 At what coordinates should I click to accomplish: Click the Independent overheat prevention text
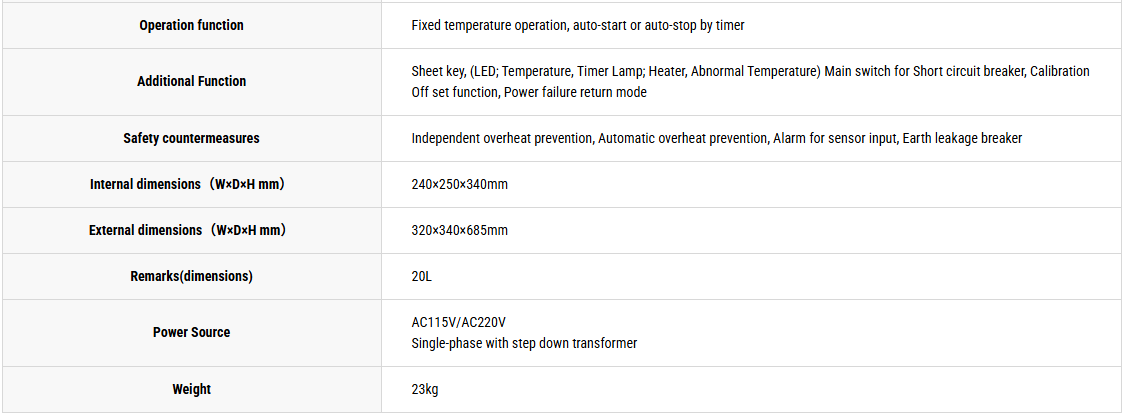point(503,138)
